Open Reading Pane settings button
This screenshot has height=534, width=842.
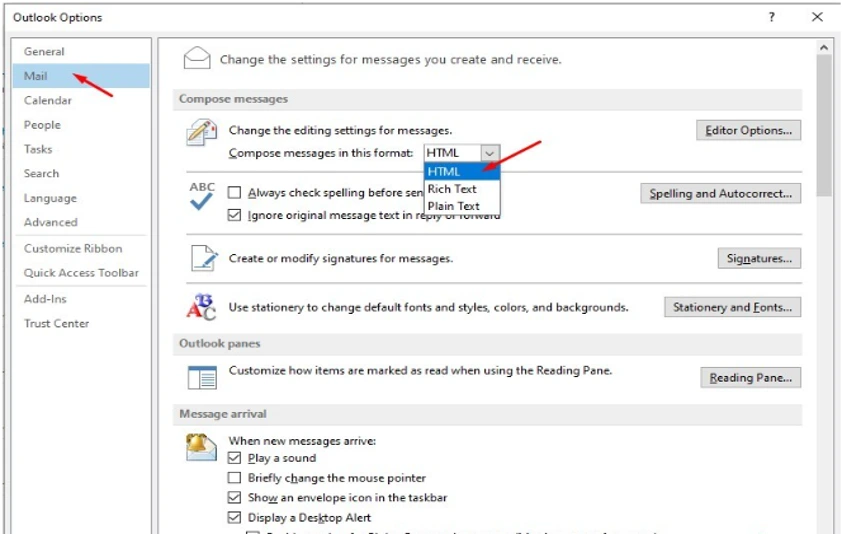pos(750,378)
